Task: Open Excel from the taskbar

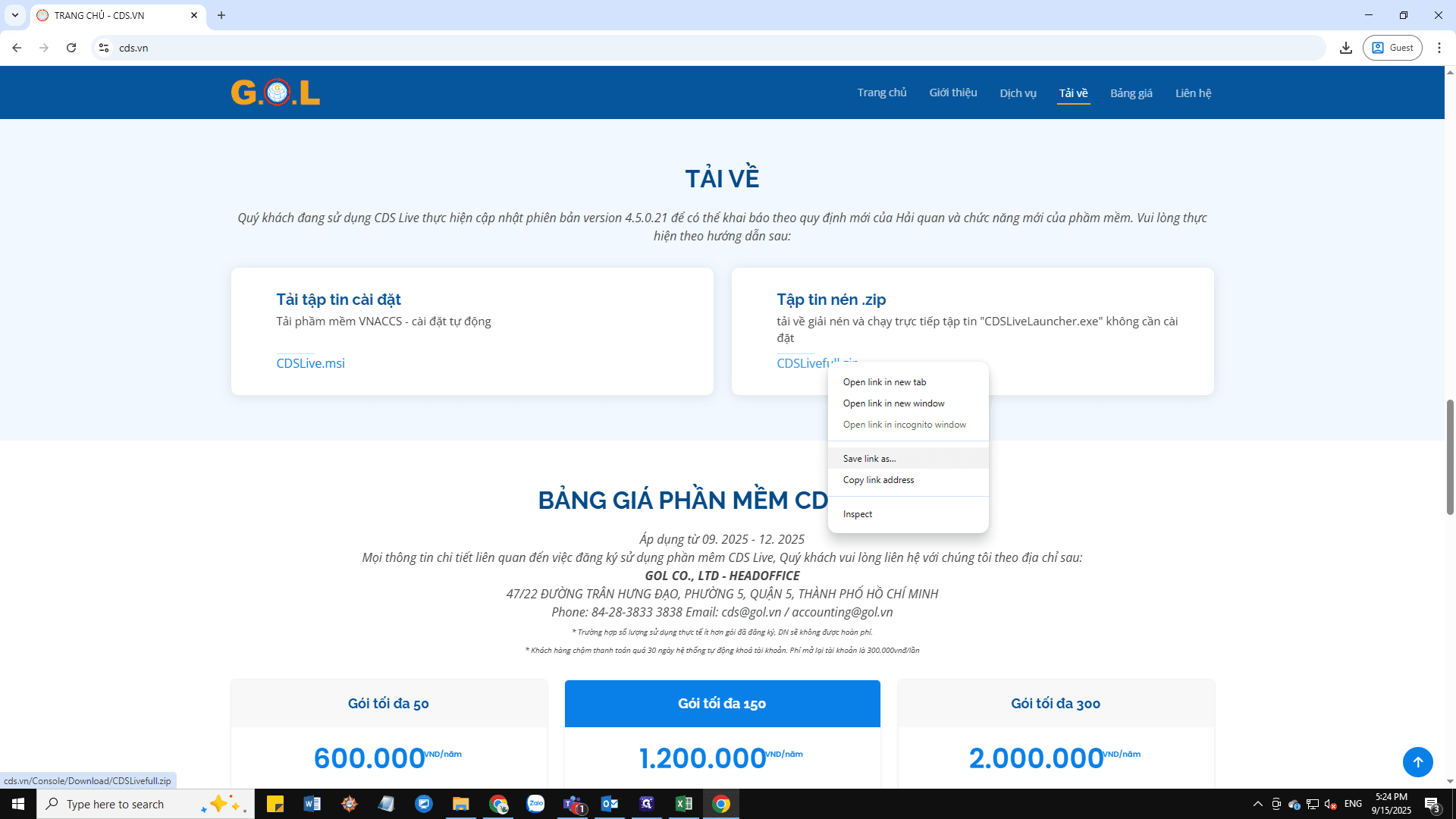Action: pos(684,804)
